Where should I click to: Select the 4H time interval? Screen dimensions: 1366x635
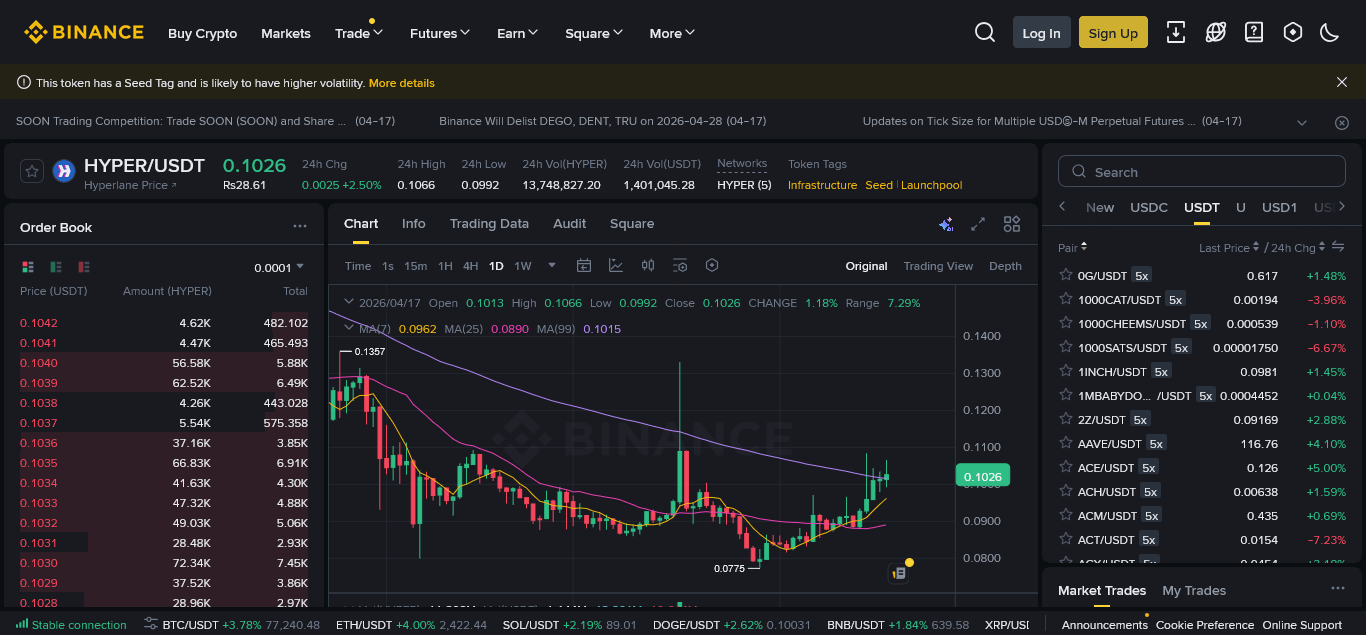tap(470, 266)
